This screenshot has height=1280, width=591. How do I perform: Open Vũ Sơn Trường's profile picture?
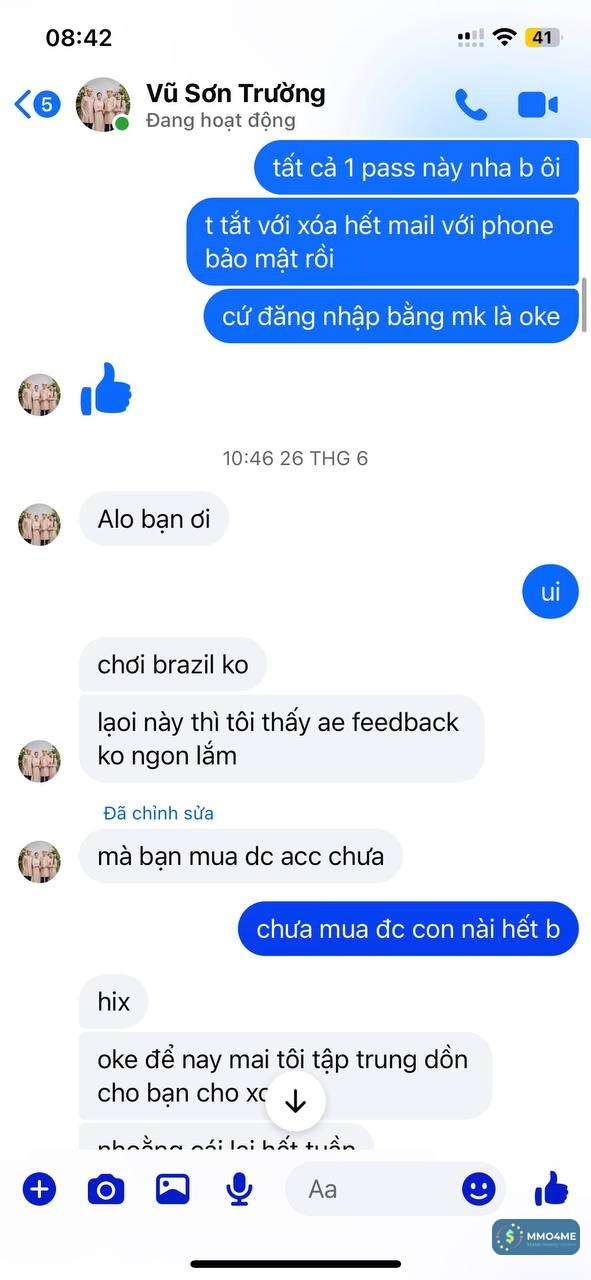pos(103,104)
